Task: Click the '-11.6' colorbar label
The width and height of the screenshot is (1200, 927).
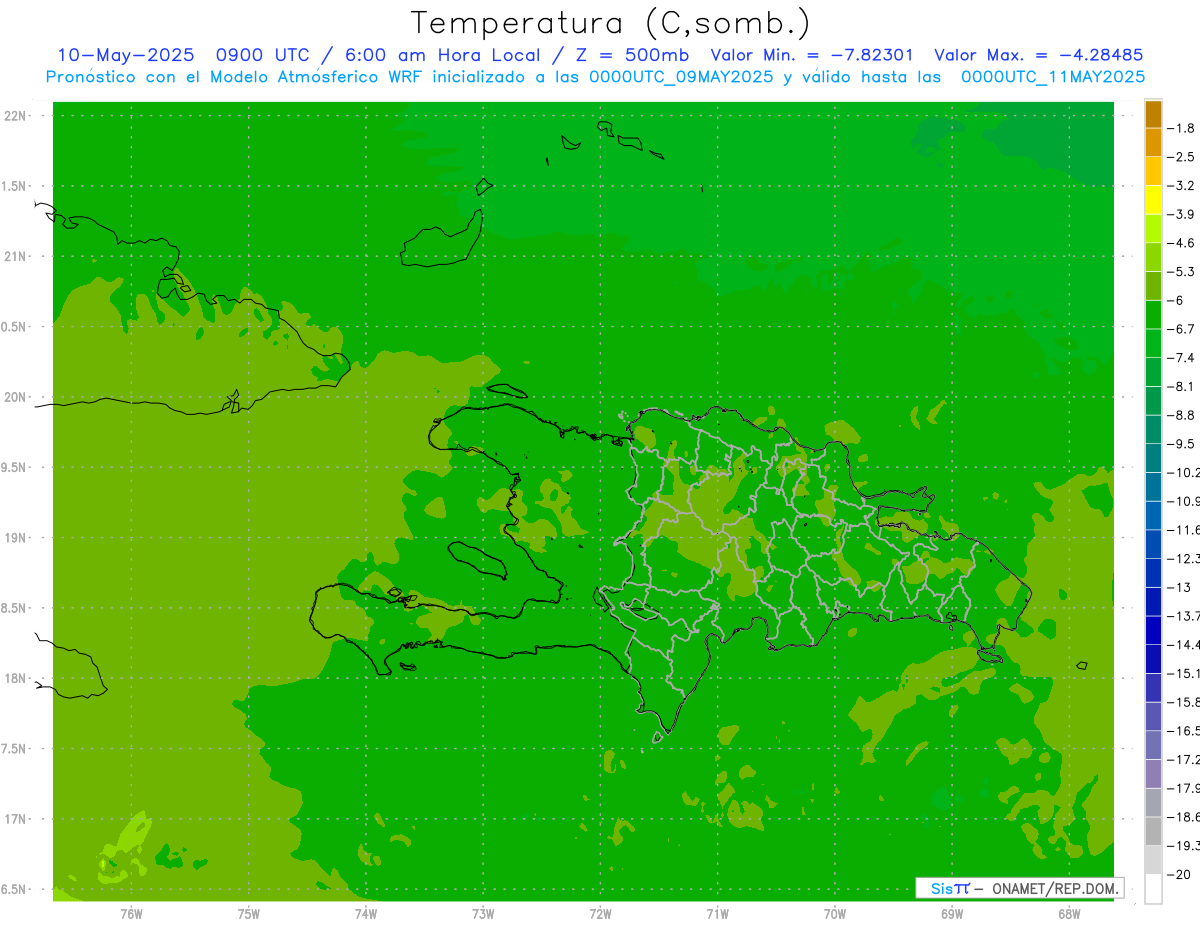Action: point(1183,530)
